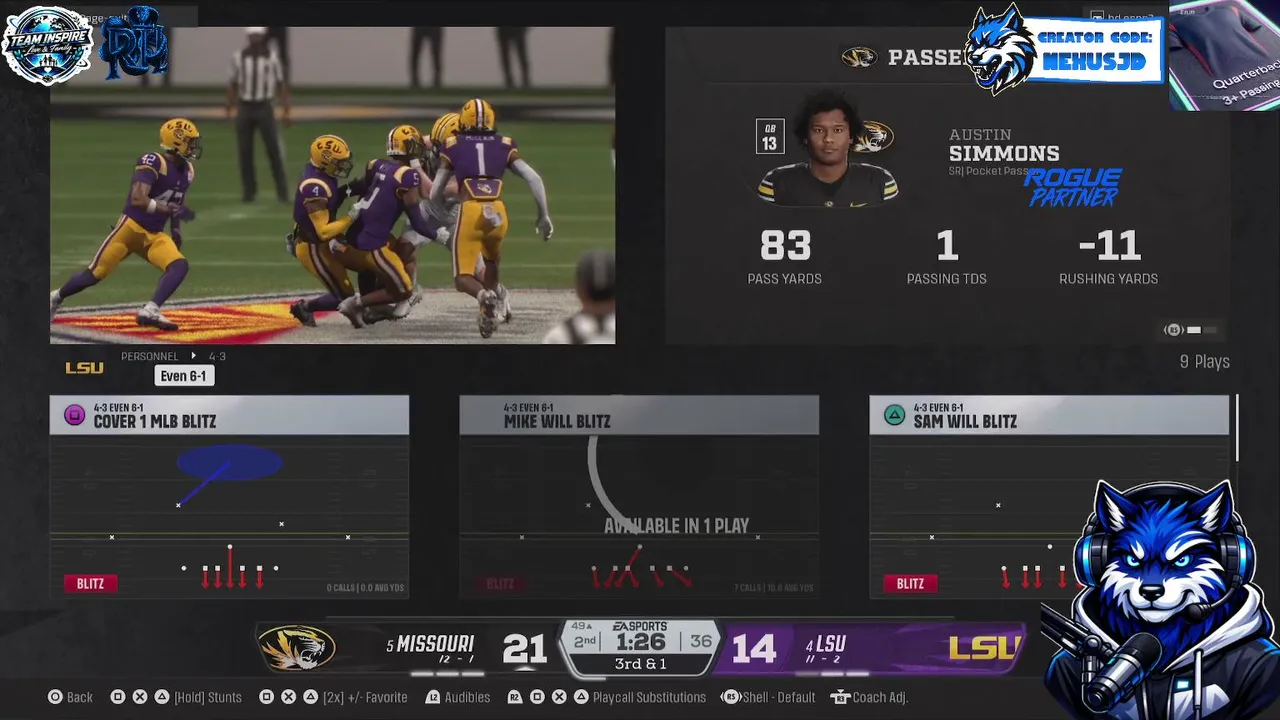Click the play list scrollbar at the right edge
This screenshot has width=1280, height=720.
click(1237, 428)
